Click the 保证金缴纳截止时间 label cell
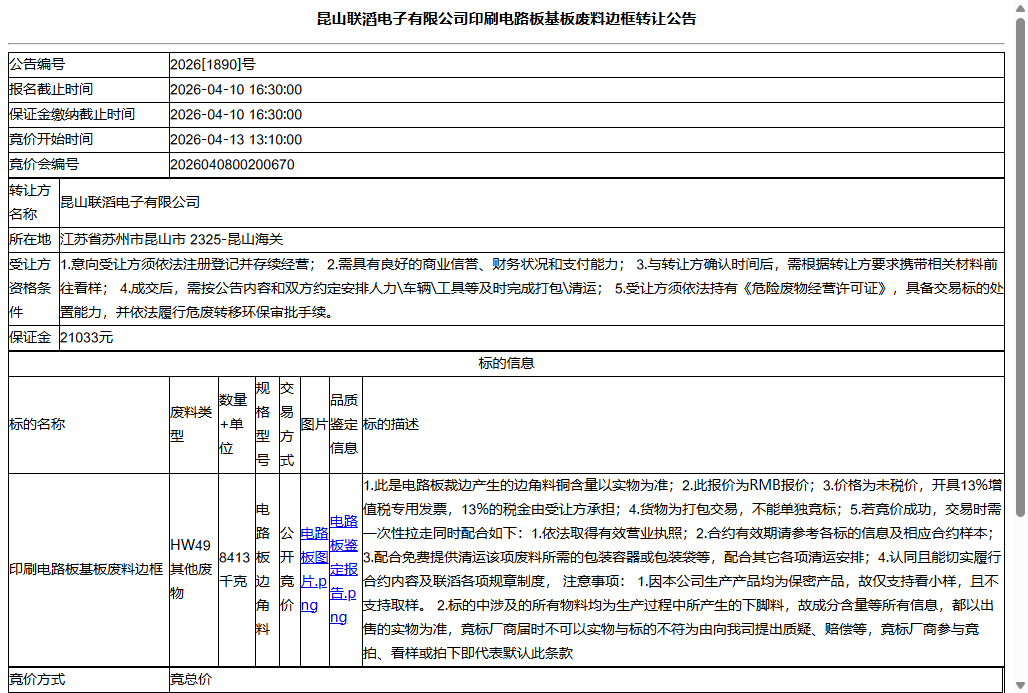Viewport: 1028px width, 693px height. [x=89, y=114]
